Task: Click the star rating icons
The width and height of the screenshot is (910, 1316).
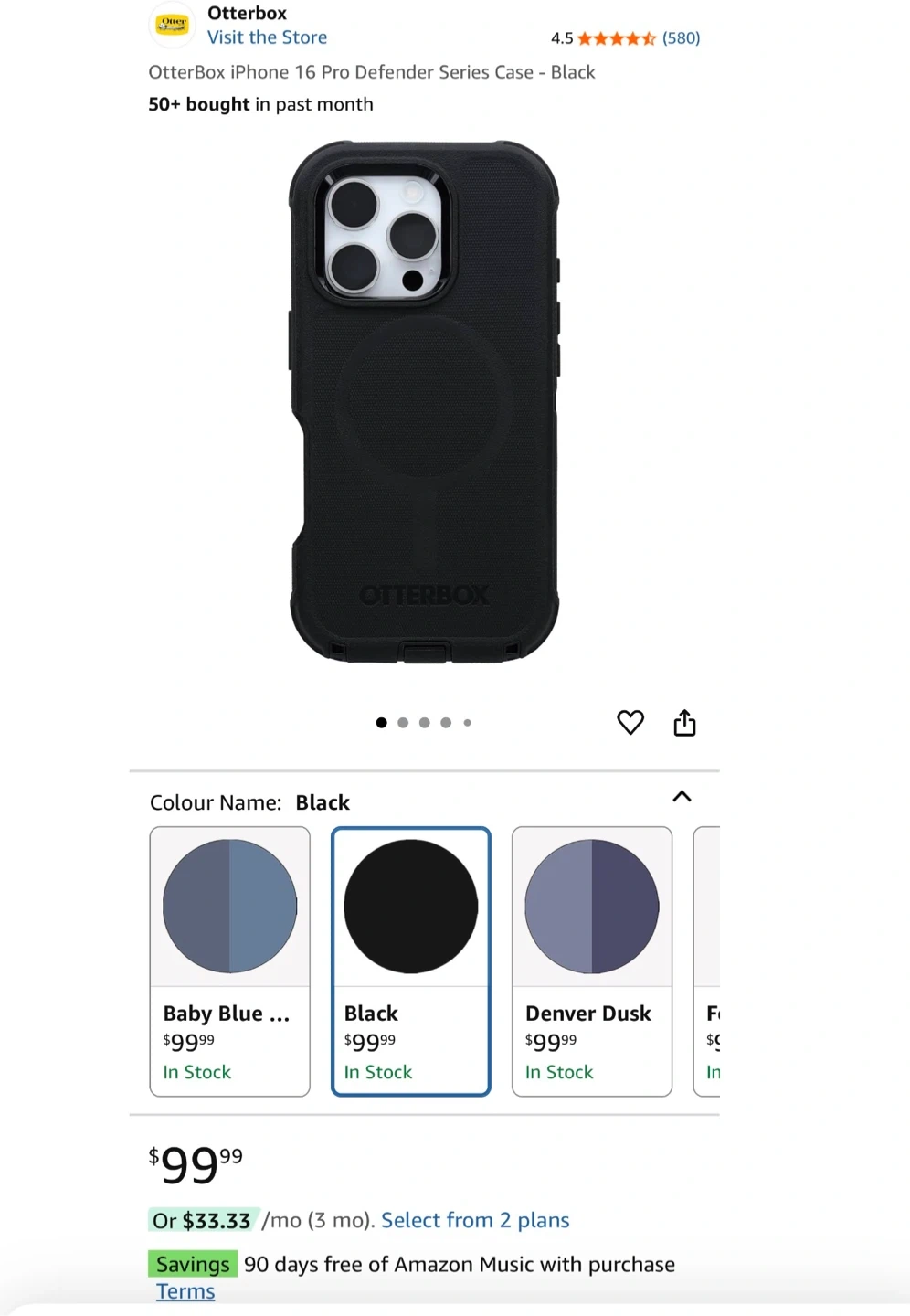Action: (x=617, y=38)
